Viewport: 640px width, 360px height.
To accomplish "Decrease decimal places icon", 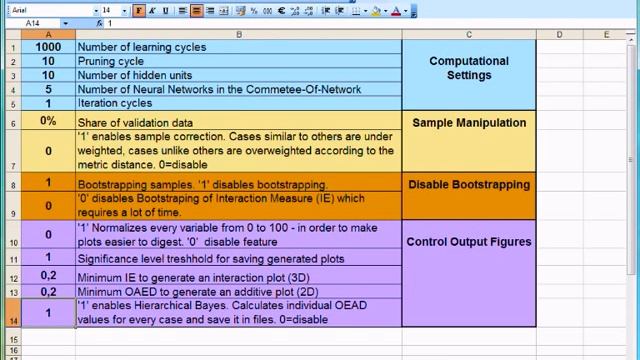I will 309,11.
